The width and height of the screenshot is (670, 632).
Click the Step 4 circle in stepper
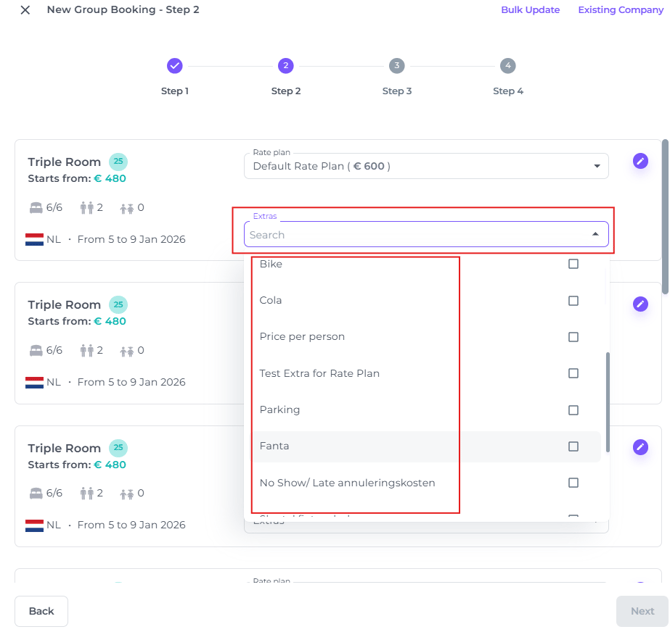coord(508,66)
